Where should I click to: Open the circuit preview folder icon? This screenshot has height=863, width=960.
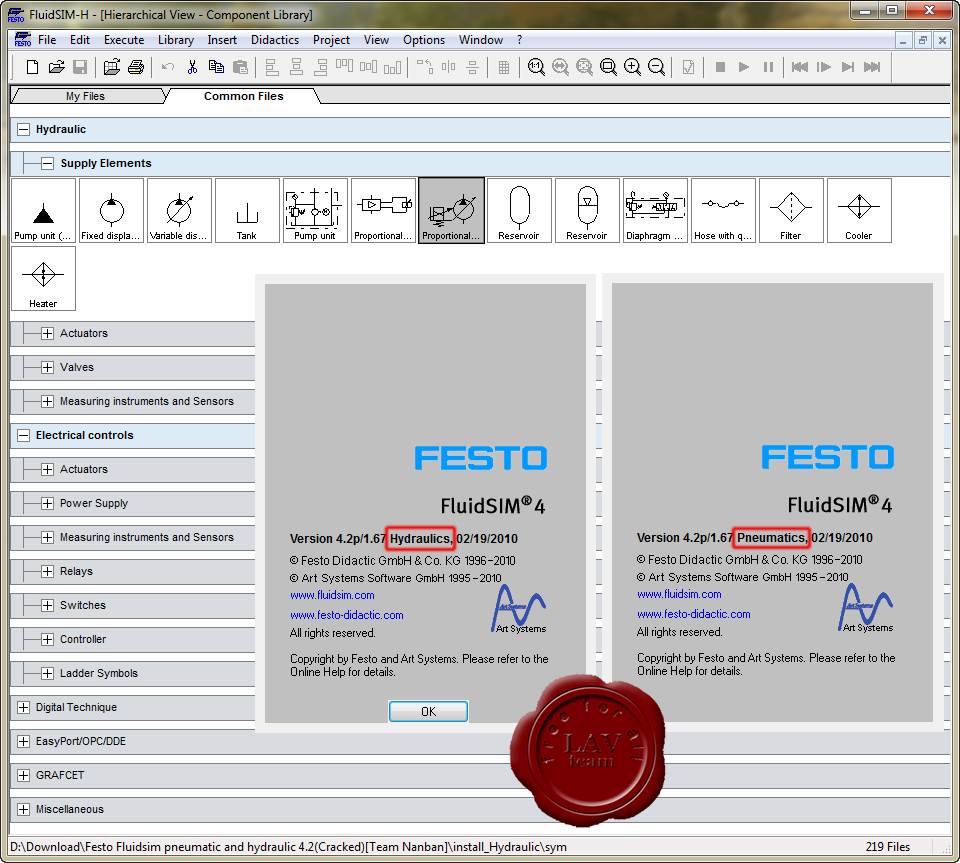(x=111, y=67)
